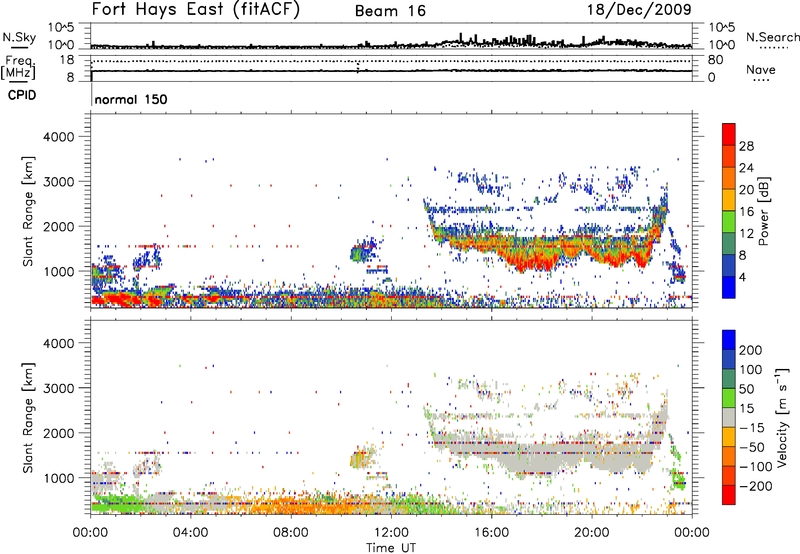The width and height of the screenshot is (800, 554).
Task: Click the '08:00' time axis label
Action: (x=291, y=533)
